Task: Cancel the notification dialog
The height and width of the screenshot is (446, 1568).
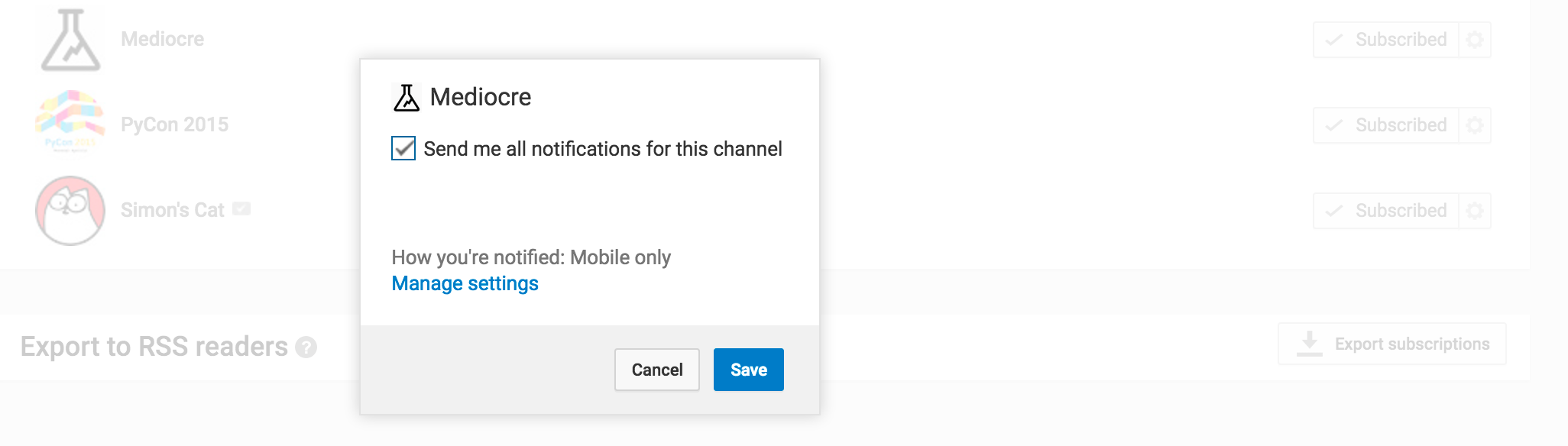Action: (656, 370)
